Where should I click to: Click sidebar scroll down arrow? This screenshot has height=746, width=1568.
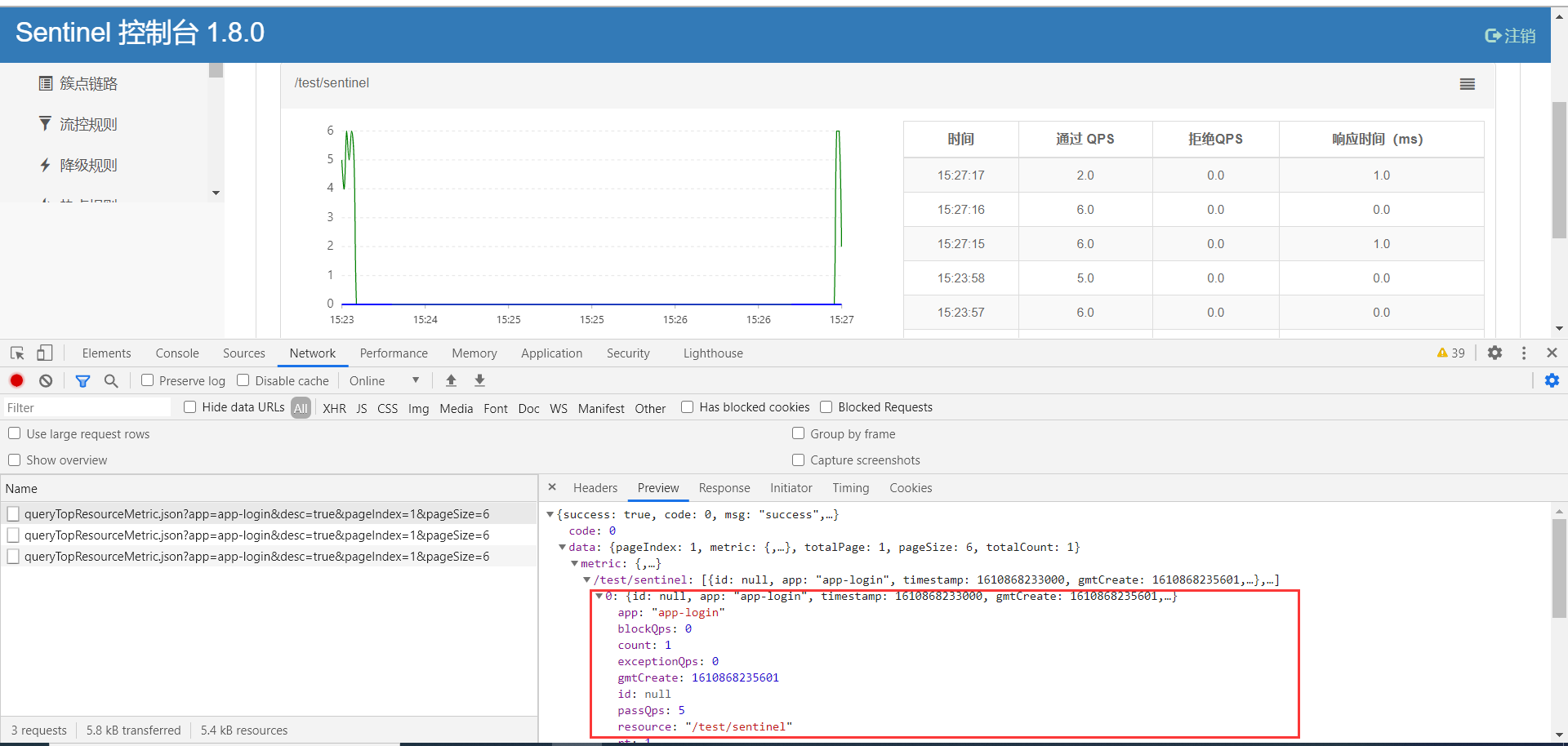pyautogui.click(x=216, y=193)
